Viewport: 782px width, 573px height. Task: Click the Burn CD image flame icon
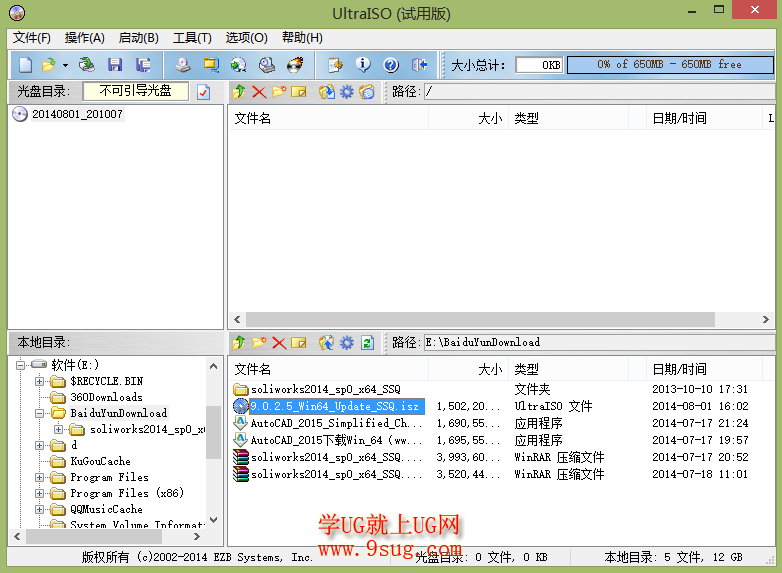coord(295,65)
